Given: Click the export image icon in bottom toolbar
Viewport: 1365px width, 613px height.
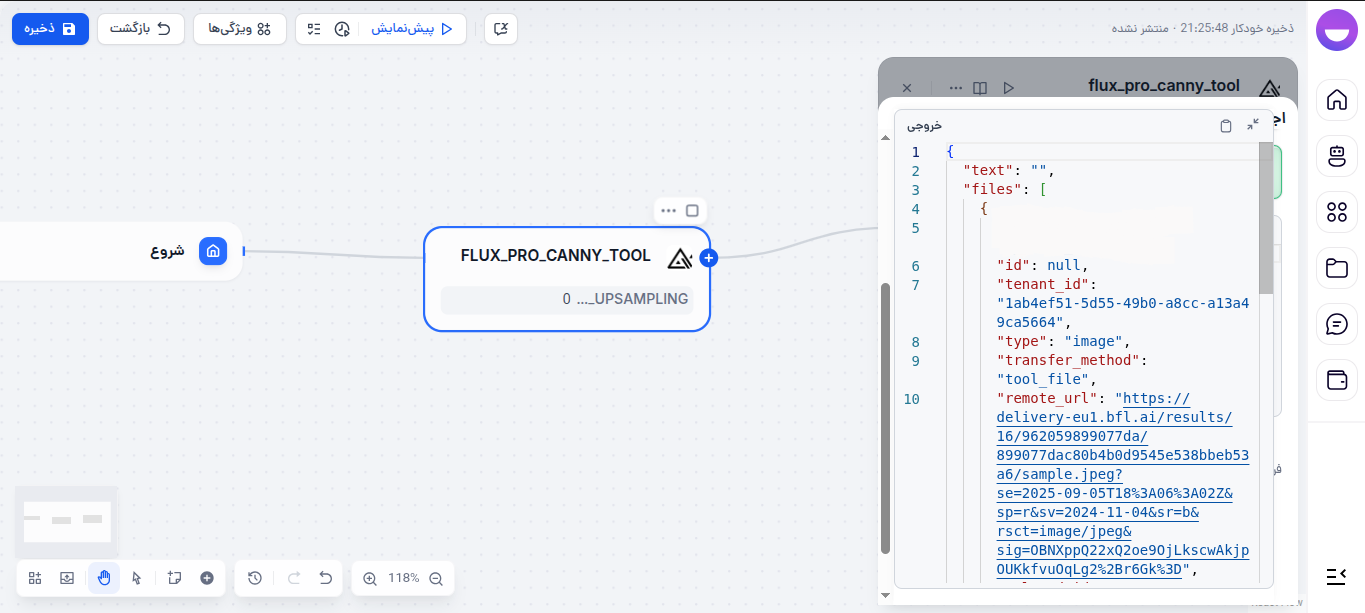Looking at the screenshot, I should pos(66,578).
